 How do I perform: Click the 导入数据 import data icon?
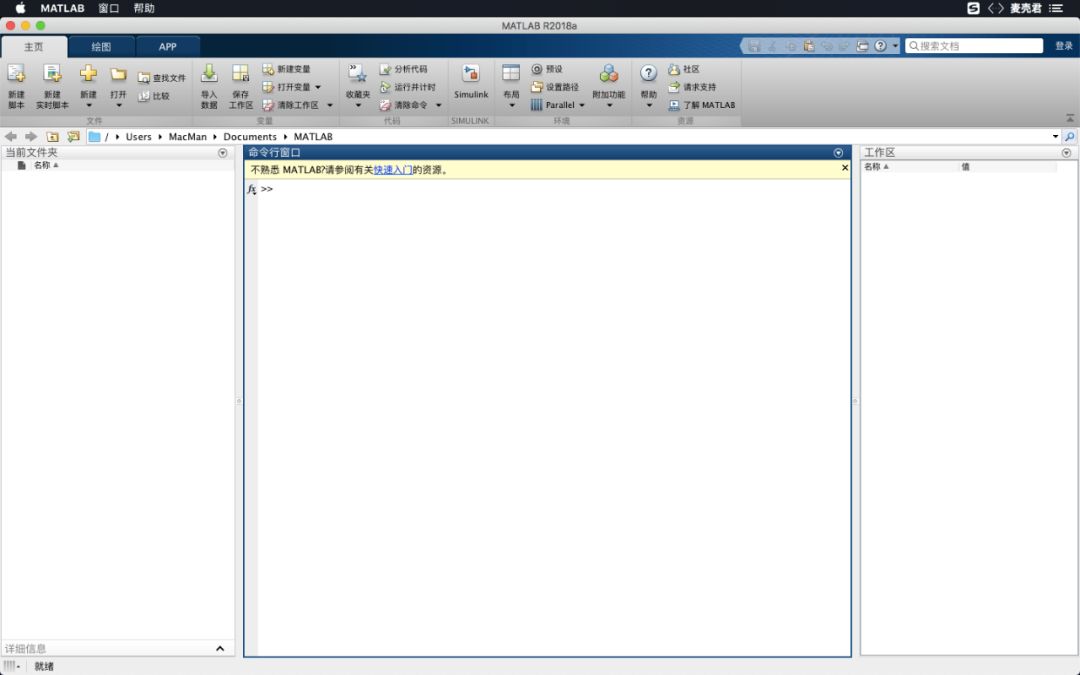(209, 74)
